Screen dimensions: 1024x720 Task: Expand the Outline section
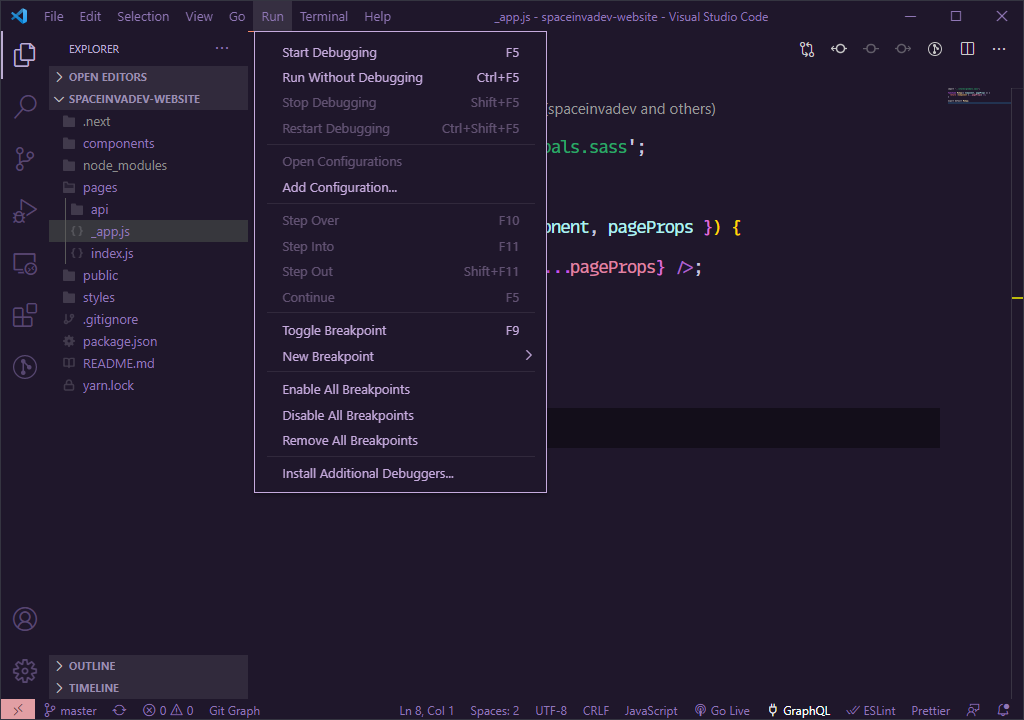pyautogui.click(x=148, y=666)
